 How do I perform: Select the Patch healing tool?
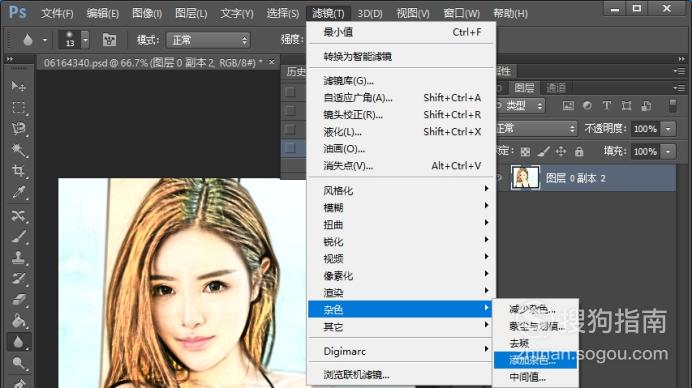18,215
